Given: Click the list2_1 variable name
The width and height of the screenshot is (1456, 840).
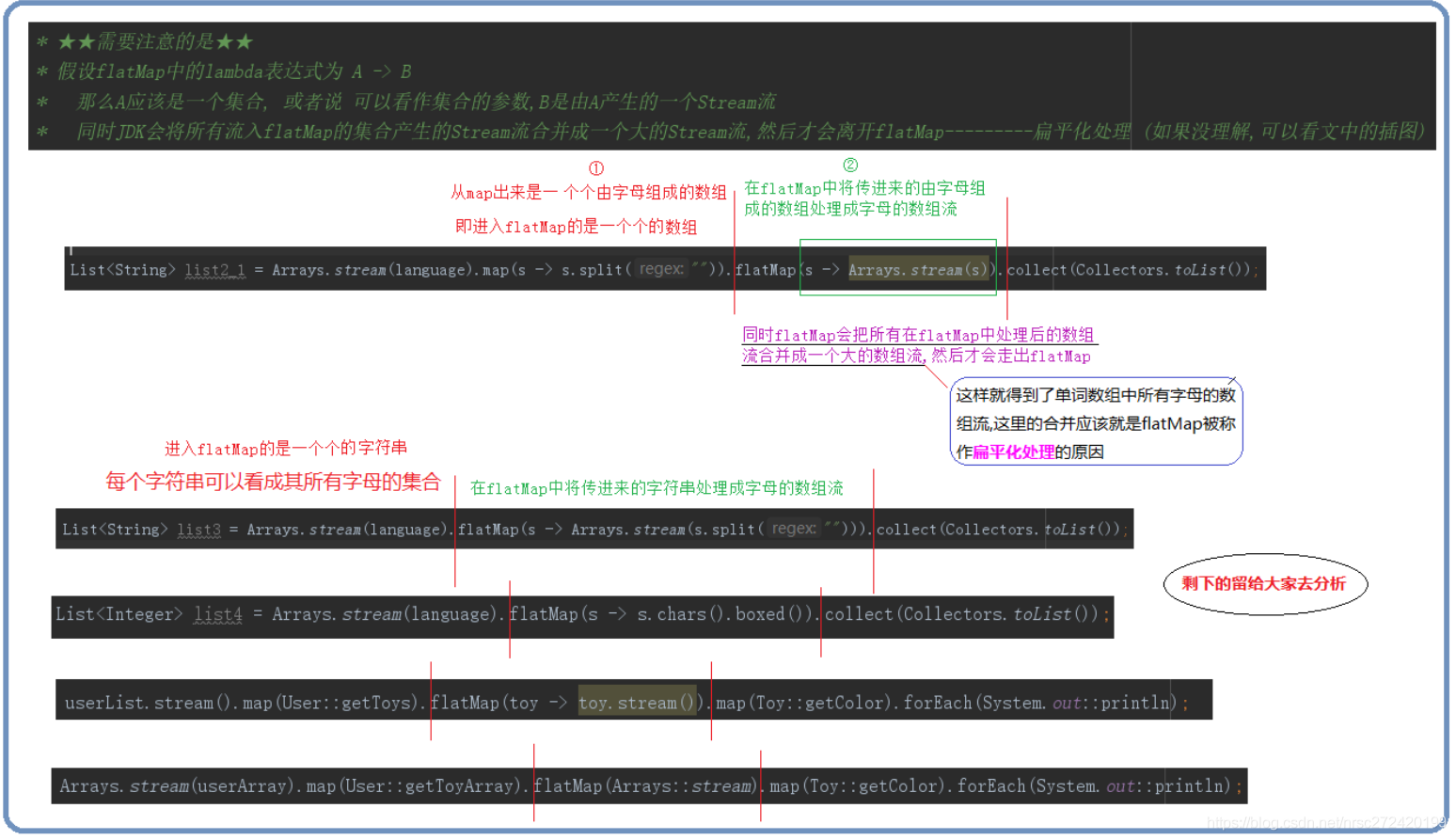Looking at the screenshot, I should [214, 270].
